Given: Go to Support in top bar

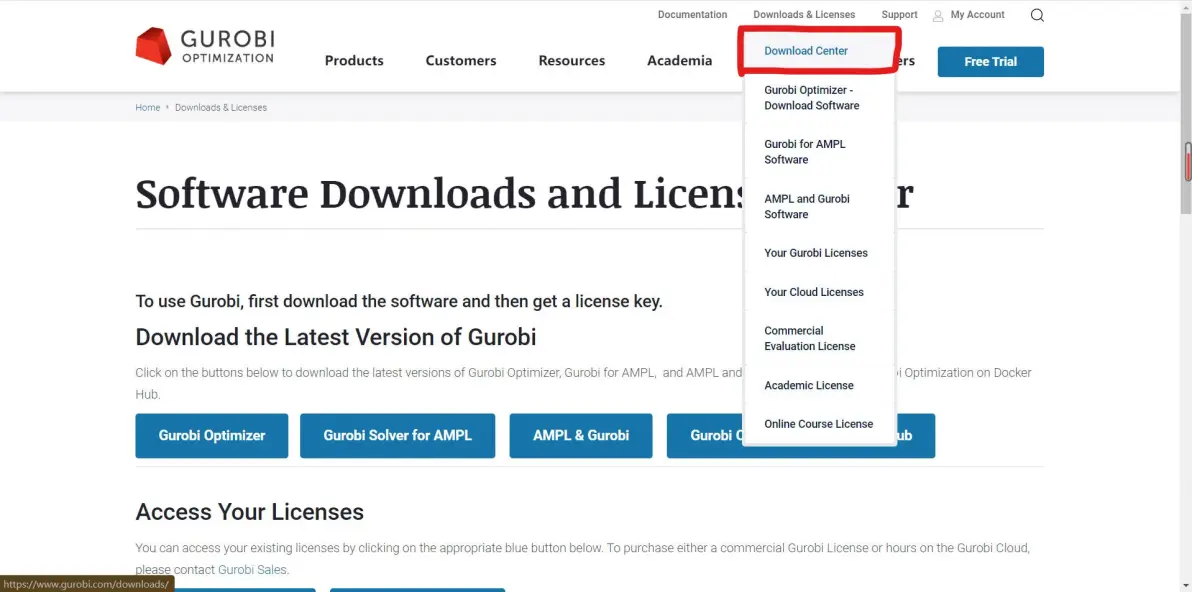Looking at the screenshot, I should 899,14.
